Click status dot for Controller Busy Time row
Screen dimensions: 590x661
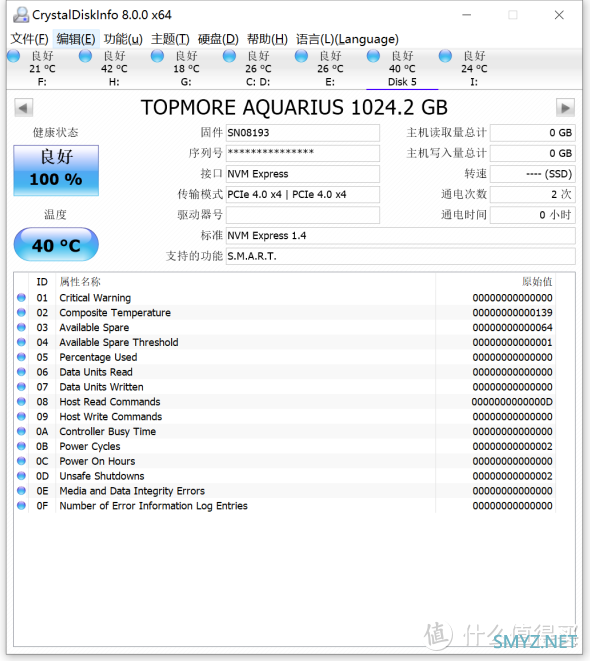click(x=21, y=431)
